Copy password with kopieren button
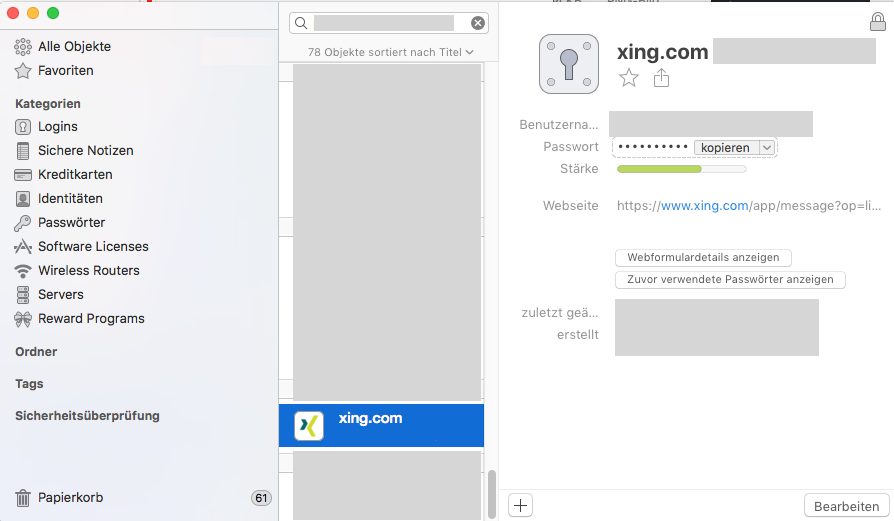The width and height of the screenshot is (894, 521). click(x=725, y=148)
